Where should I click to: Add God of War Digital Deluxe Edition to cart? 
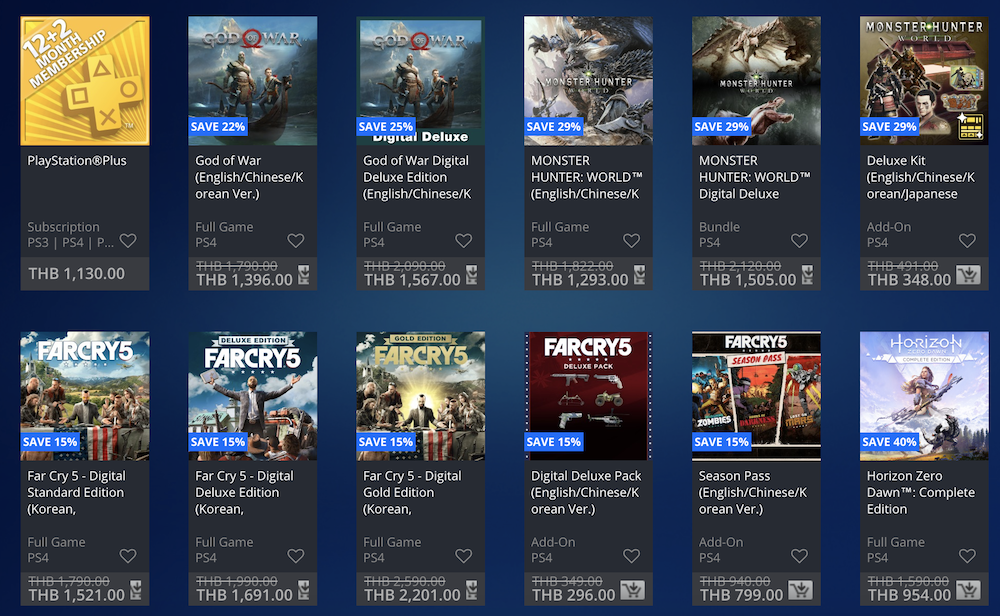(x=471, y=275)
